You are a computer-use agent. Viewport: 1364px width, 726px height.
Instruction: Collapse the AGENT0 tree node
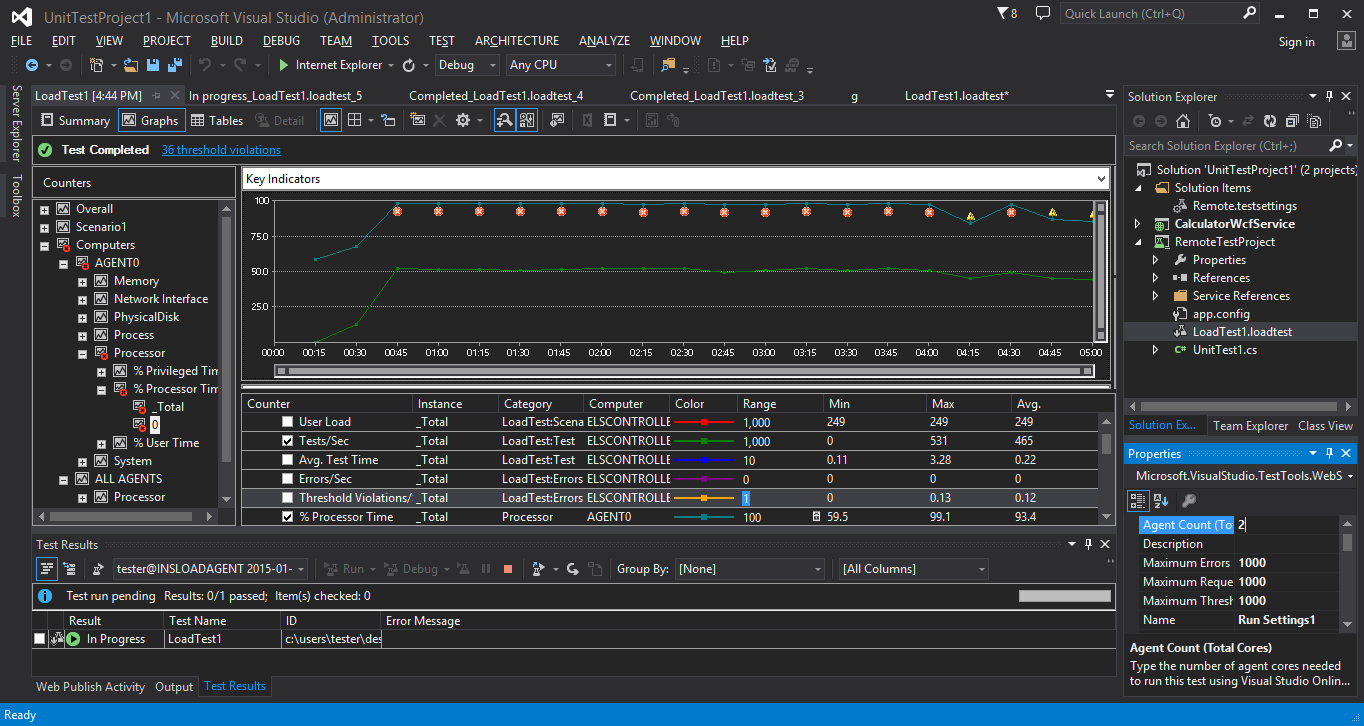64,264
